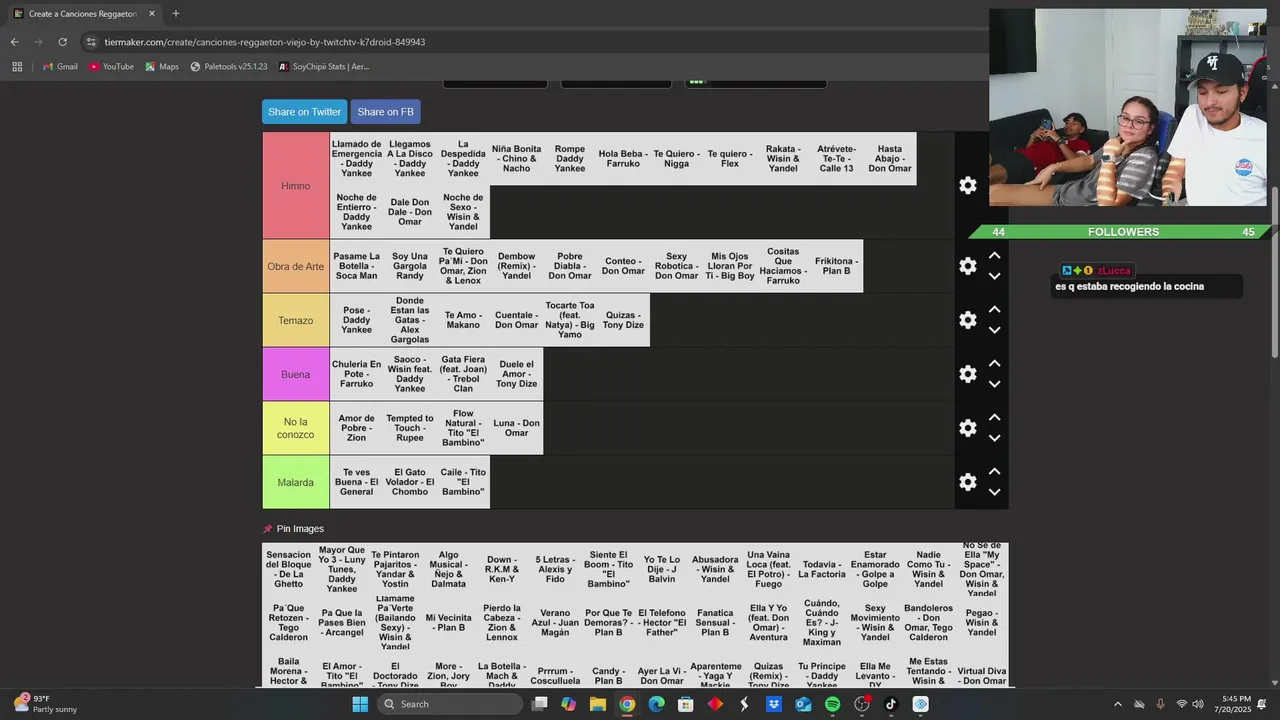Move Temazo tier up
The width and height of the screenshot is (1280, 720).
pos(994,310)
